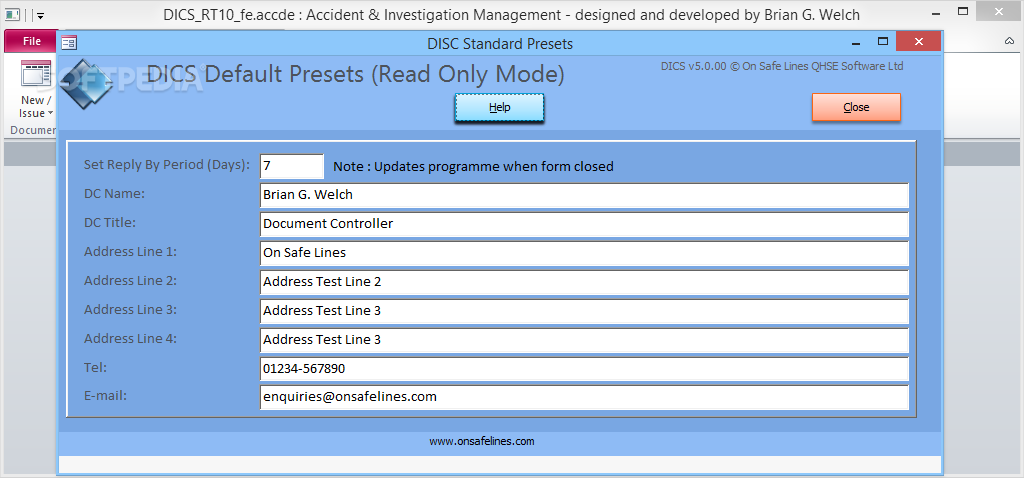Click the DC Title field
Screen dimensions: 1024x478
584,224
